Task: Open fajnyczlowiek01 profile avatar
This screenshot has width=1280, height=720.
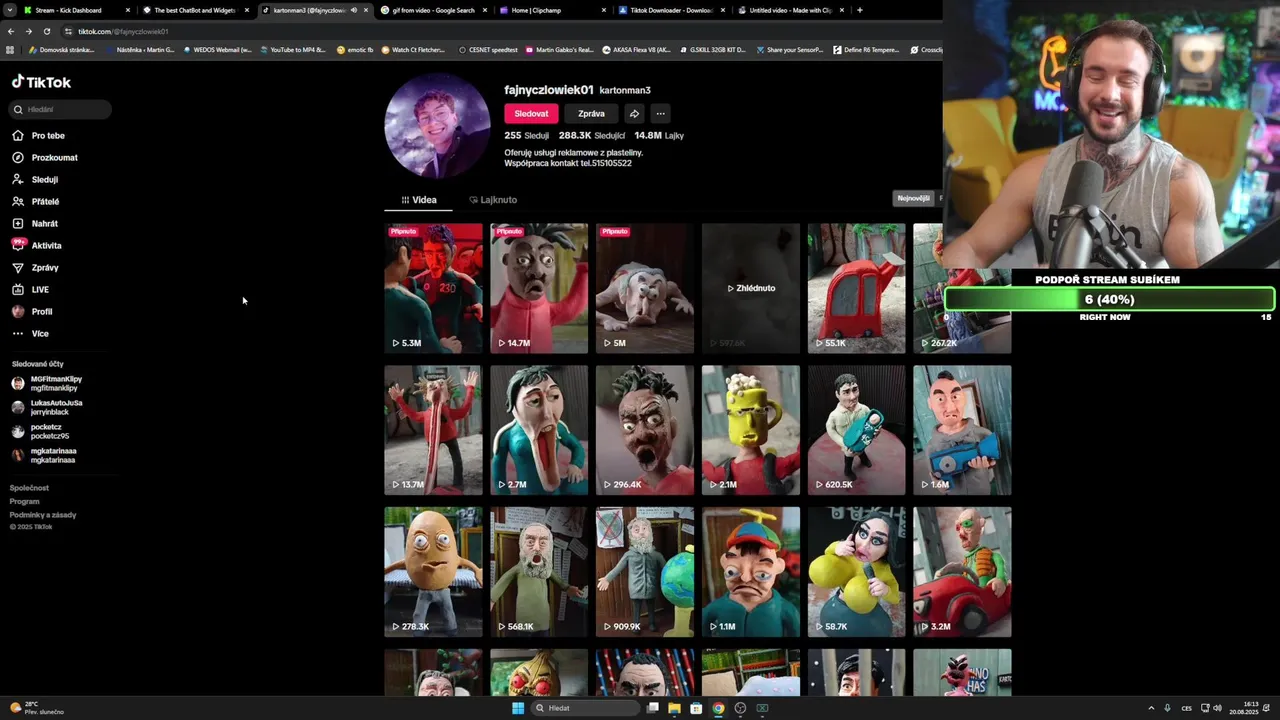Action: (x=437, y=125)
